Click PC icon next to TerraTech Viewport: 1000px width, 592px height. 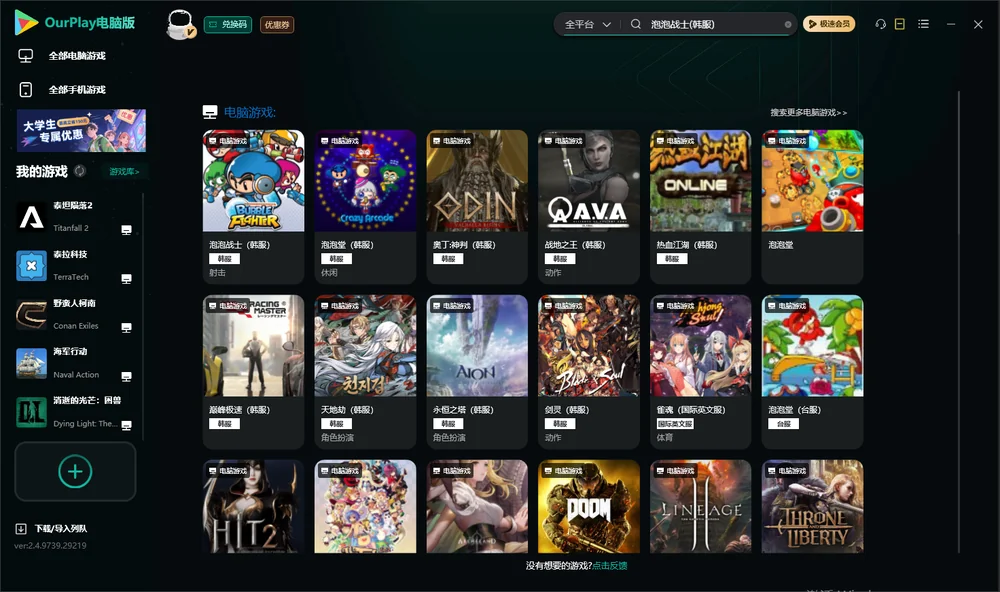(126, 279)
